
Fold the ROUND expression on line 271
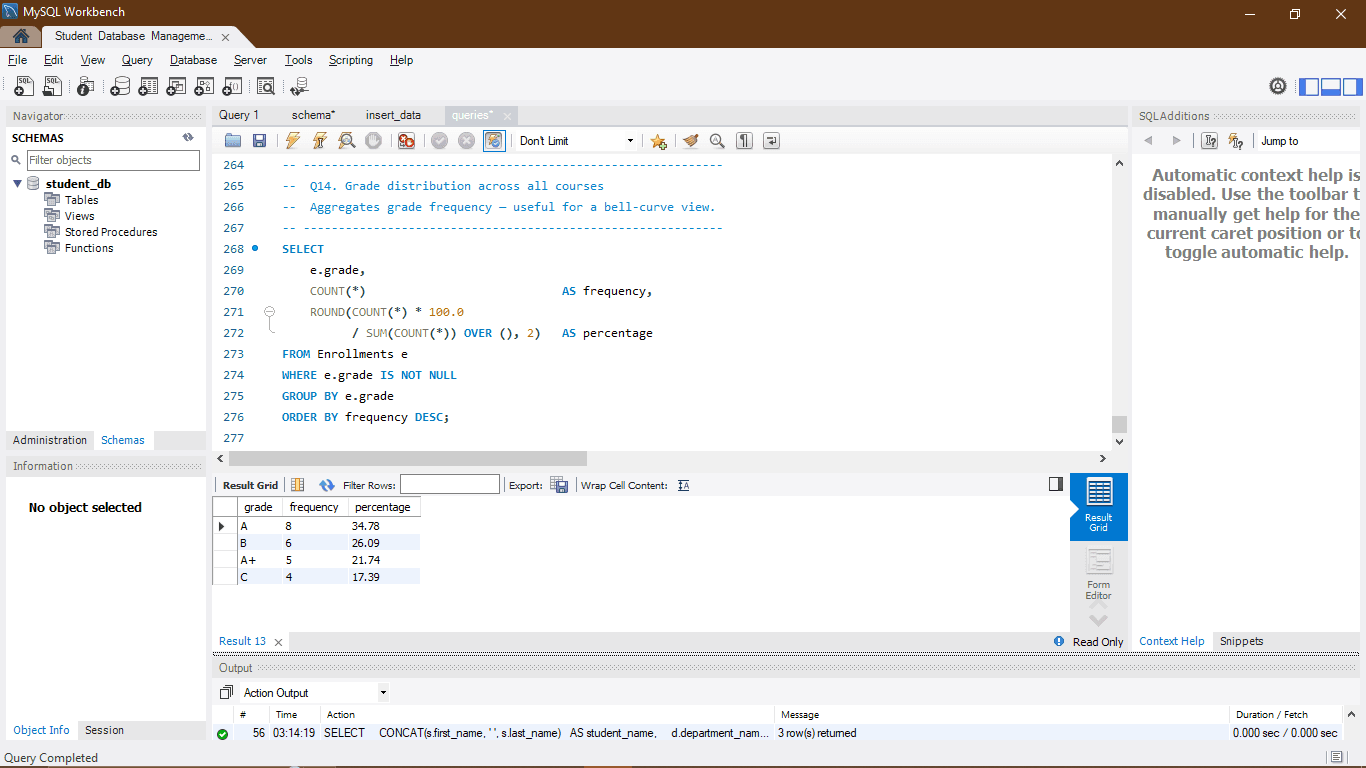click(x=269, y=312)
